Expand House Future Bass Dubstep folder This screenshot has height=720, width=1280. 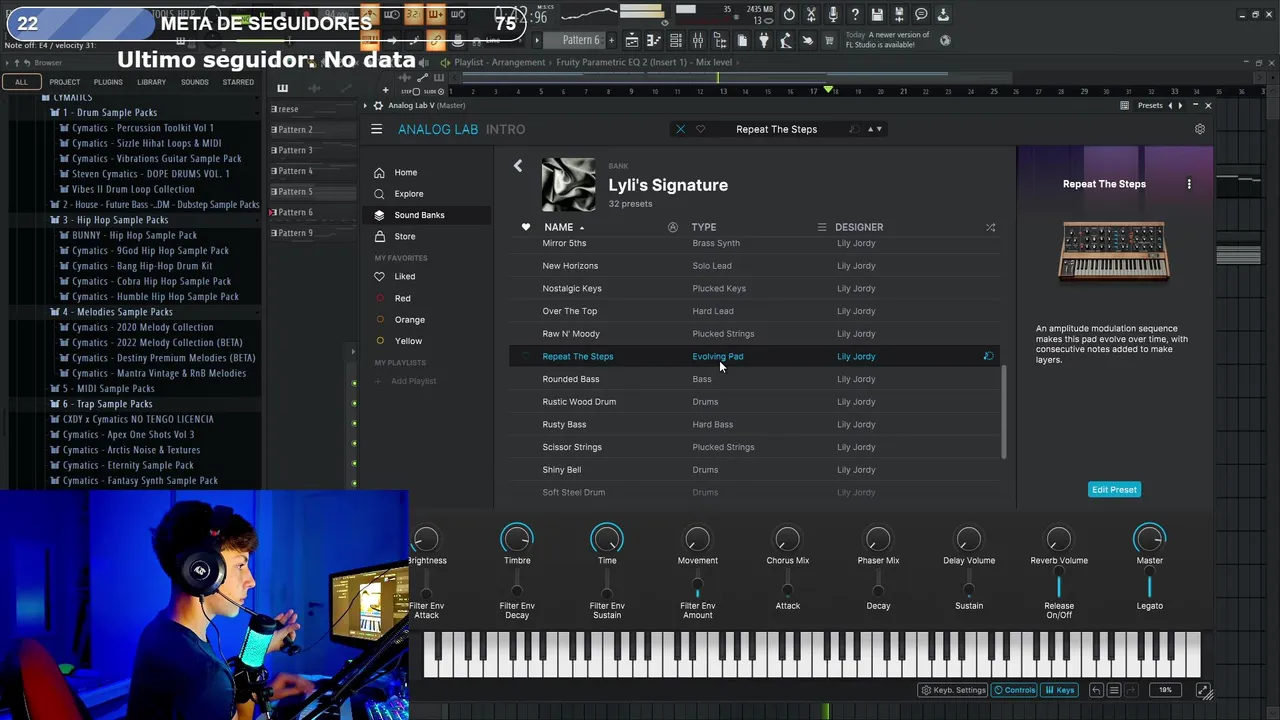coord(155,204)
